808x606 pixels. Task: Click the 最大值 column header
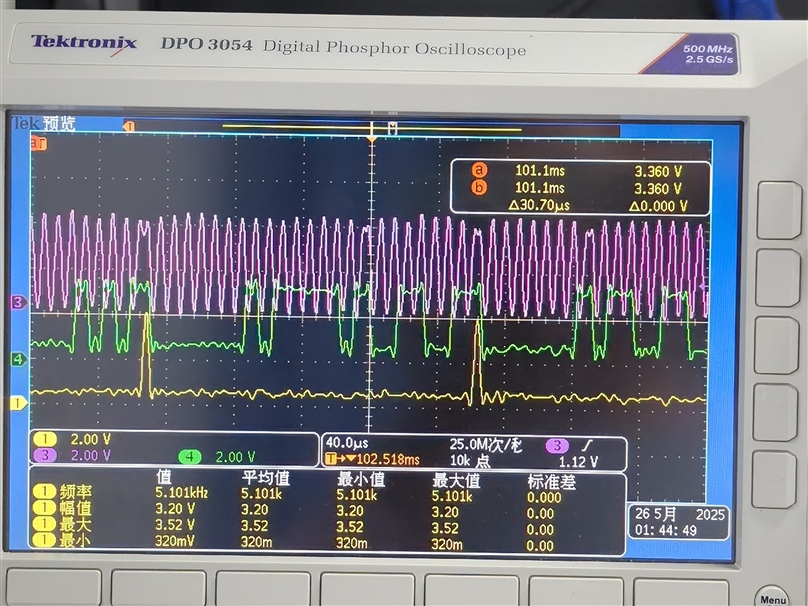tap(456, 480)
